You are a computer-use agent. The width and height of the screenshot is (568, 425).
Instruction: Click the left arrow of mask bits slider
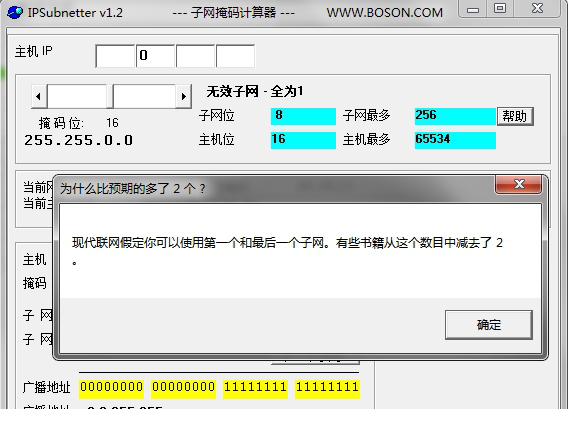[39, 96]
